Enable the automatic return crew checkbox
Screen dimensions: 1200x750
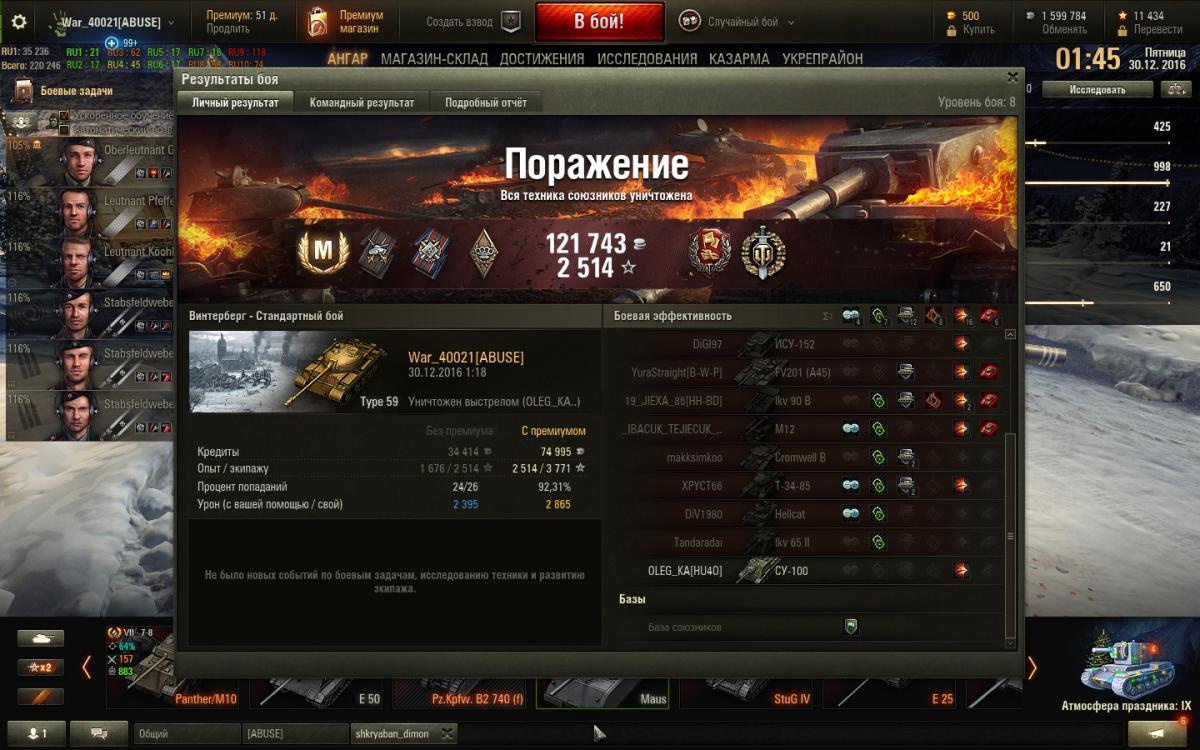(x=65, y=129)
